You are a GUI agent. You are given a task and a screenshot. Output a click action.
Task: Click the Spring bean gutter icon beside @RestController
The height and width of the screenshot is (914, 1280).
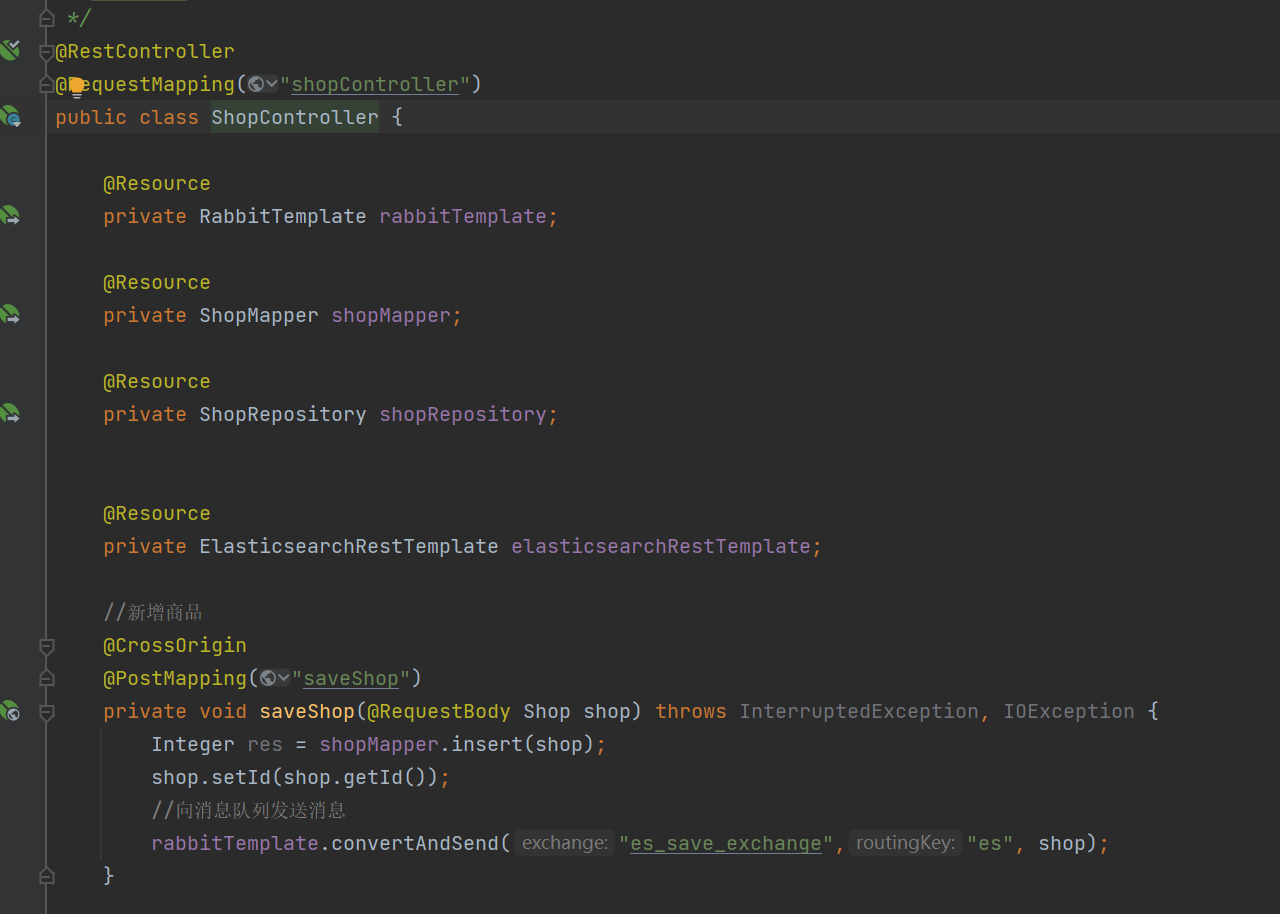(10, 50)
